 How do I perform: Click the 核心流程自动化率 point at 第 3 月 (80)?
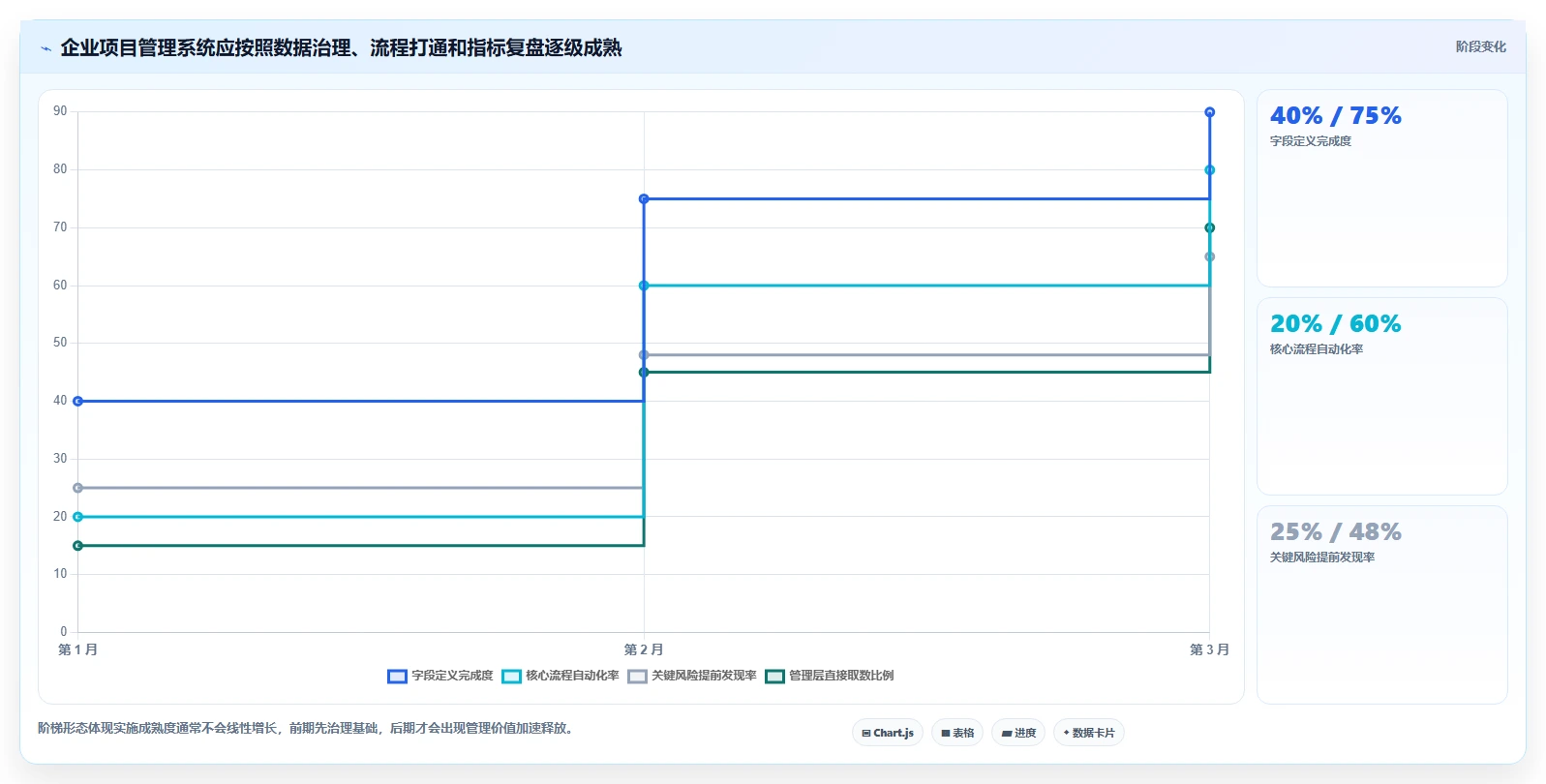pyautogui.click(x=1210, y=170)
